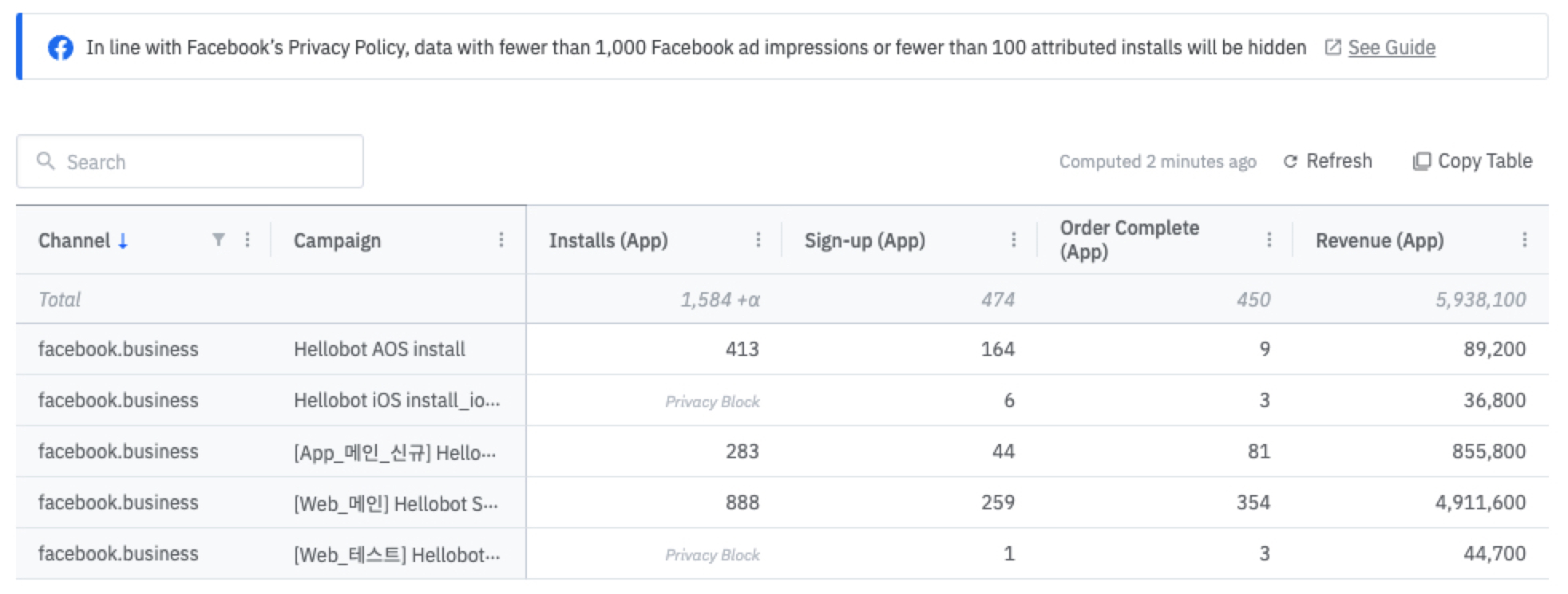The width and height of the screenshot is (1568, 594).
Task: Open Revenue (App) column options menu
Action: pyautogui.click(x=1525, y=240)
